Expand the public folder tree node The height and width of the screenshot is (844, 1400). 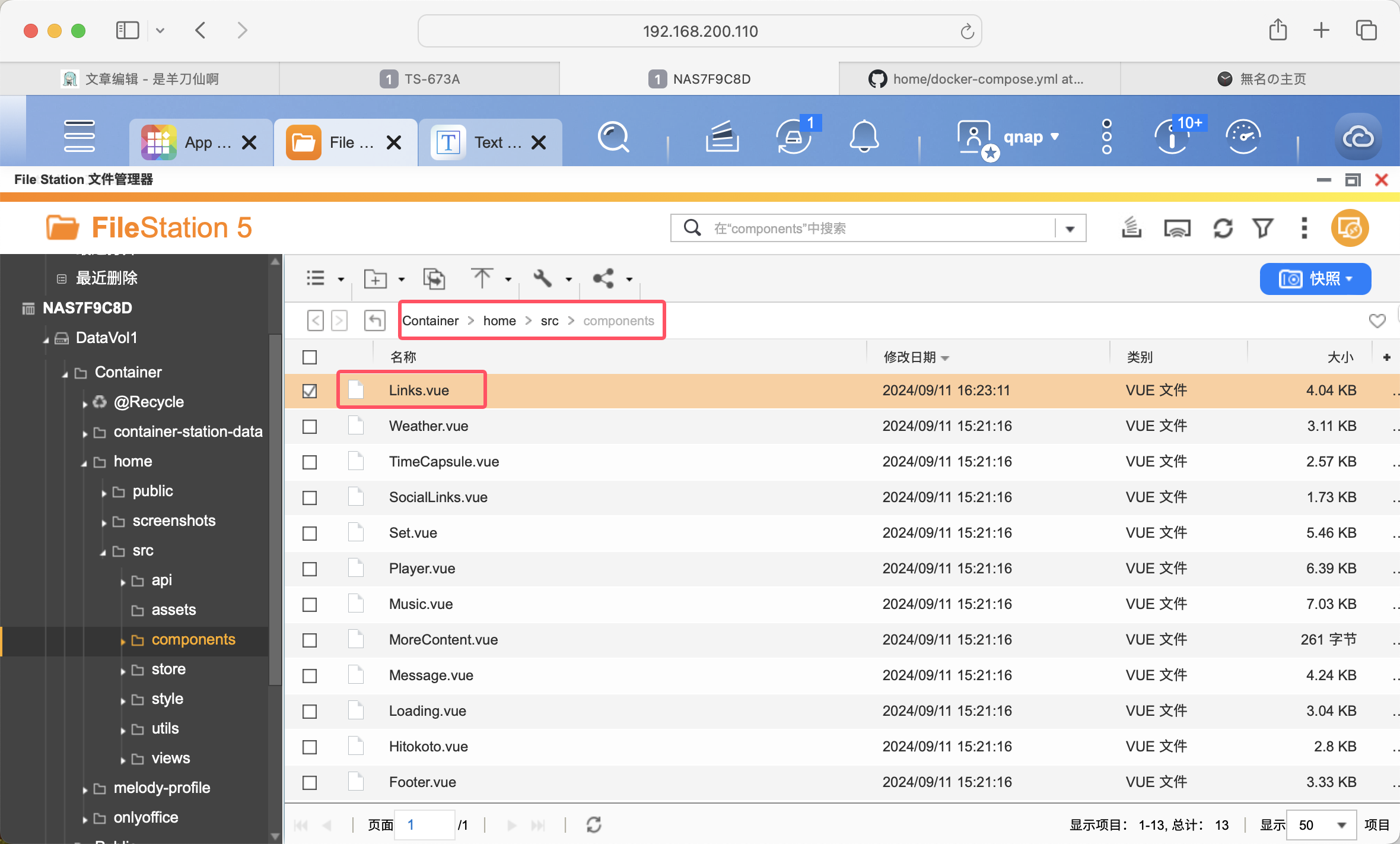[x=103, y=493]
